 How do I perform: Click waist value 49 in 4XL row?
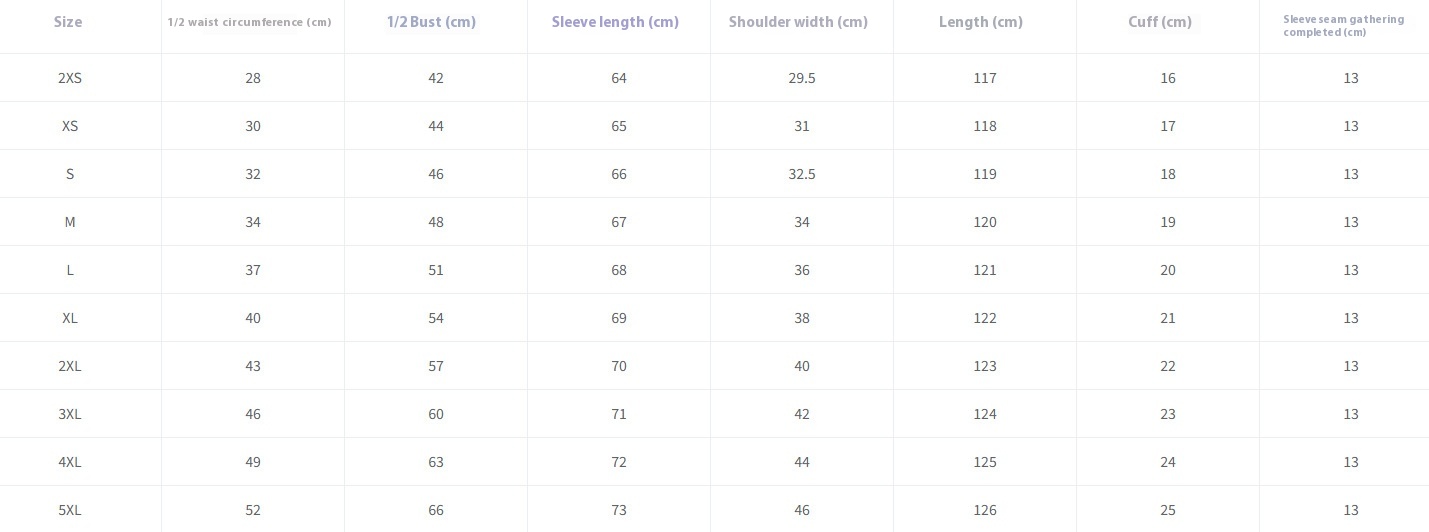tap(253, 462)
